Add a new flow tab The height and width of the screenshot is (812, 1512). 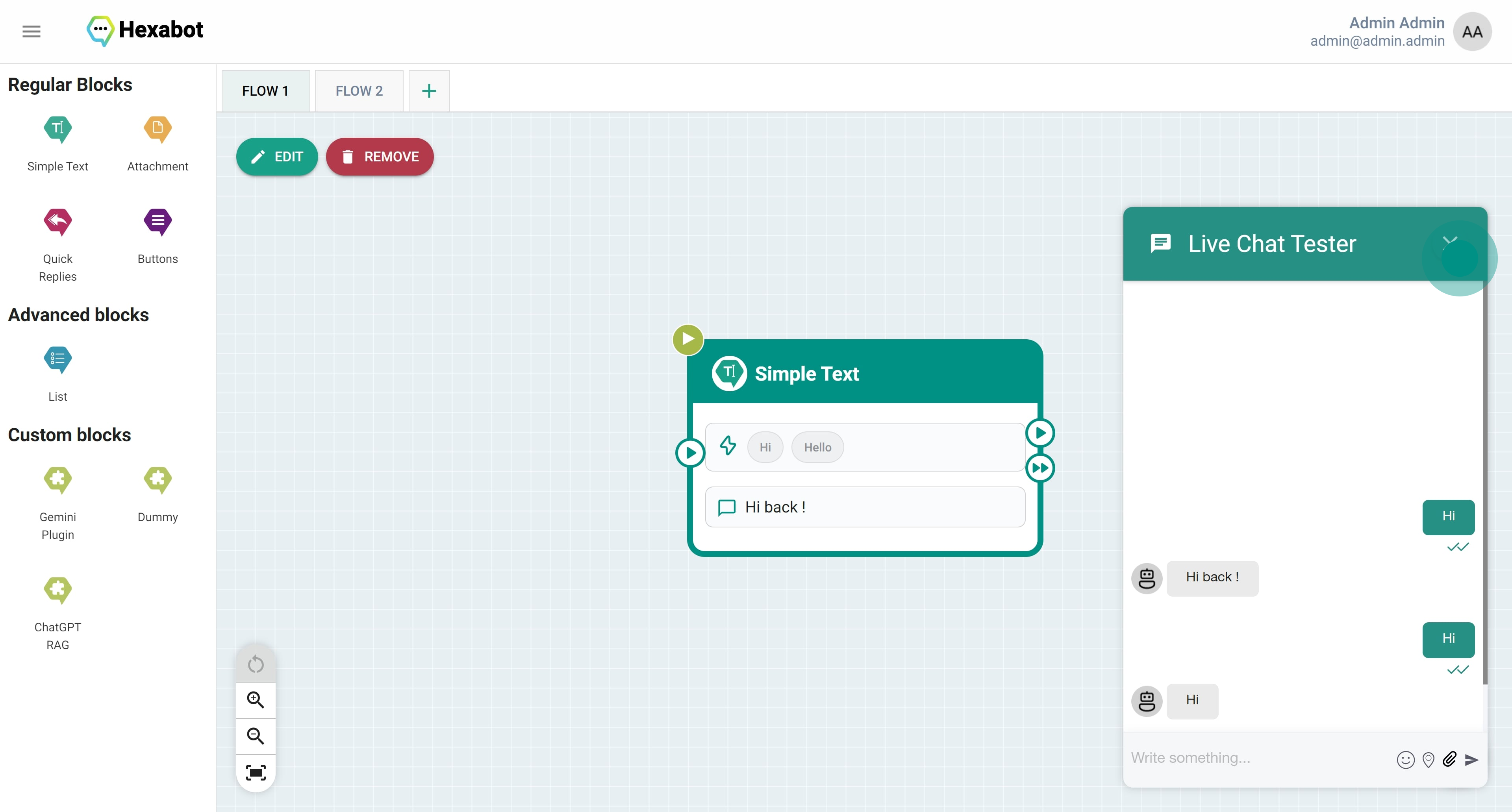tap(429, 91)
